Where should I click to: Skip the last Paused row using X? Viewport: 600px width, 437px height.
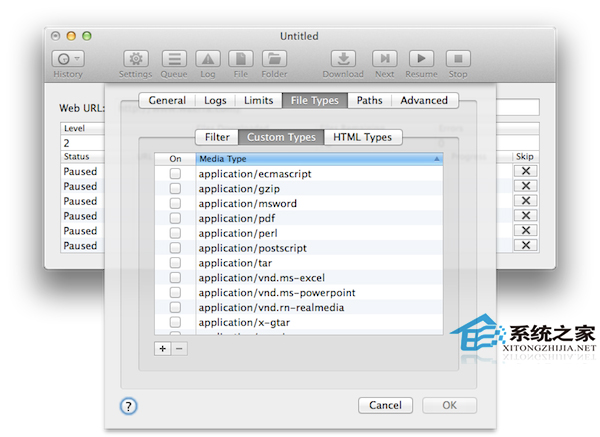(x=526, y=245)
